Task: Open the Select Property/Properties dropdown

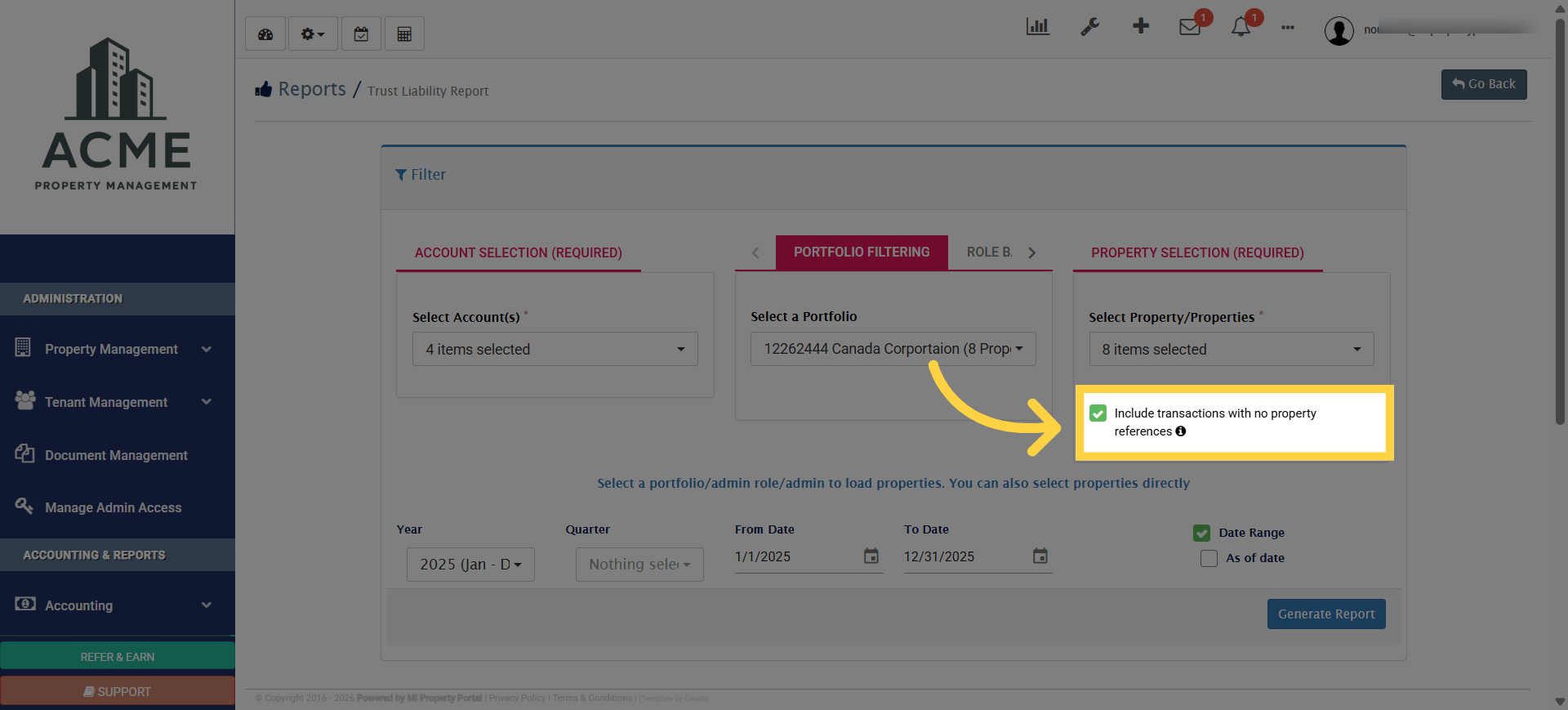Action: click(1232, 349)
